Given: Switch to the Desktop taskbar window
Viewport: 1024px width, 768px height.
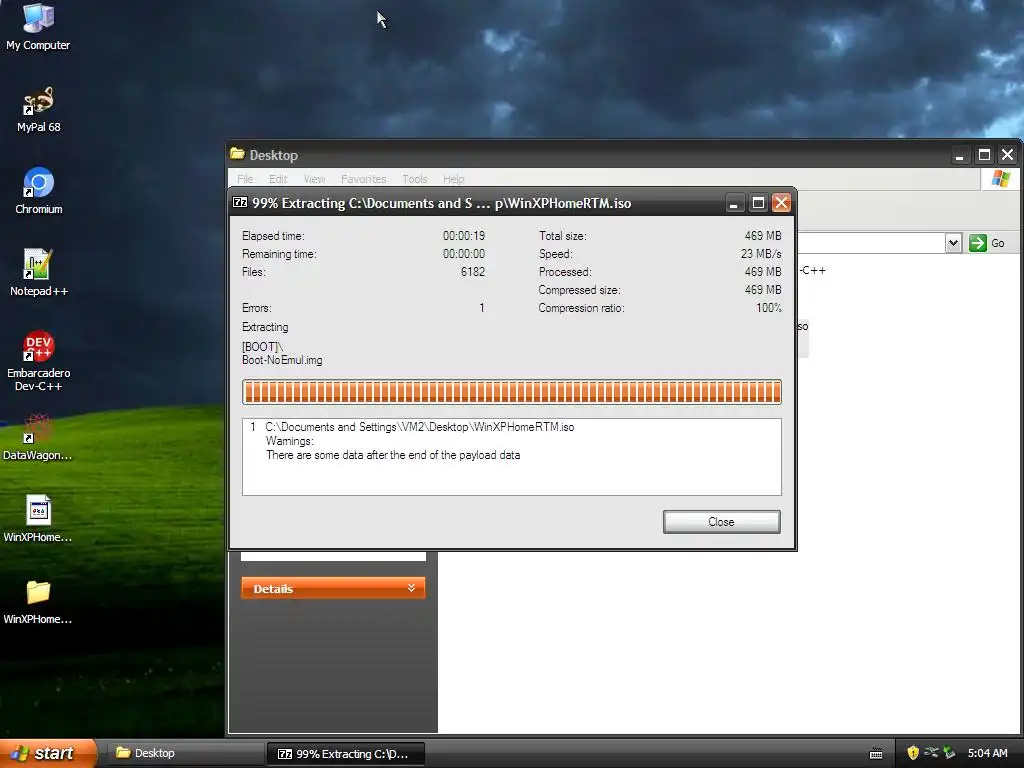Looking at the screenshot, I should point(183,753).
